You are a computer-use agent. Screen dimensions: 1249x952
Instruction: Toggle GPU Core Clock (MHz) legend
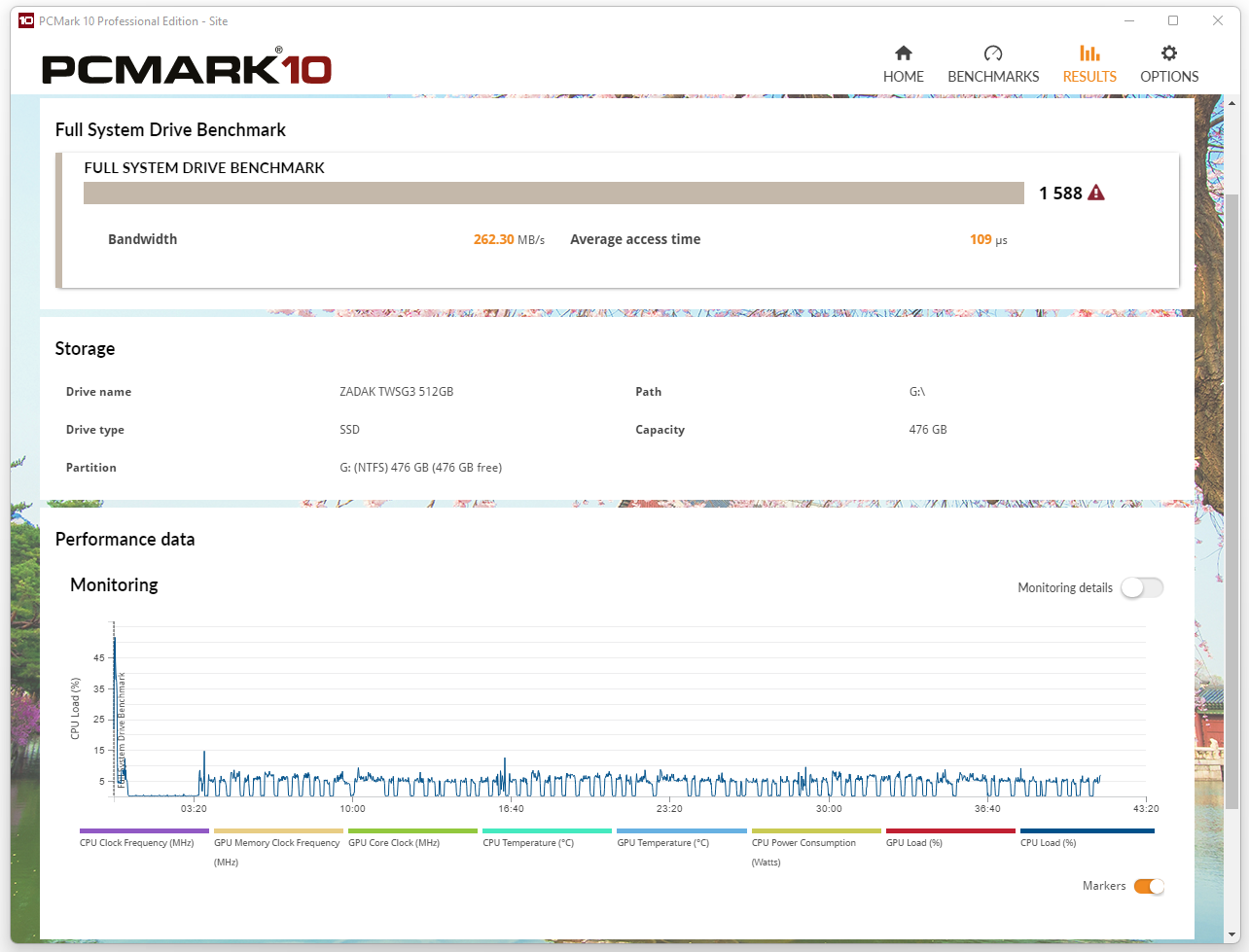pos(412,839)
